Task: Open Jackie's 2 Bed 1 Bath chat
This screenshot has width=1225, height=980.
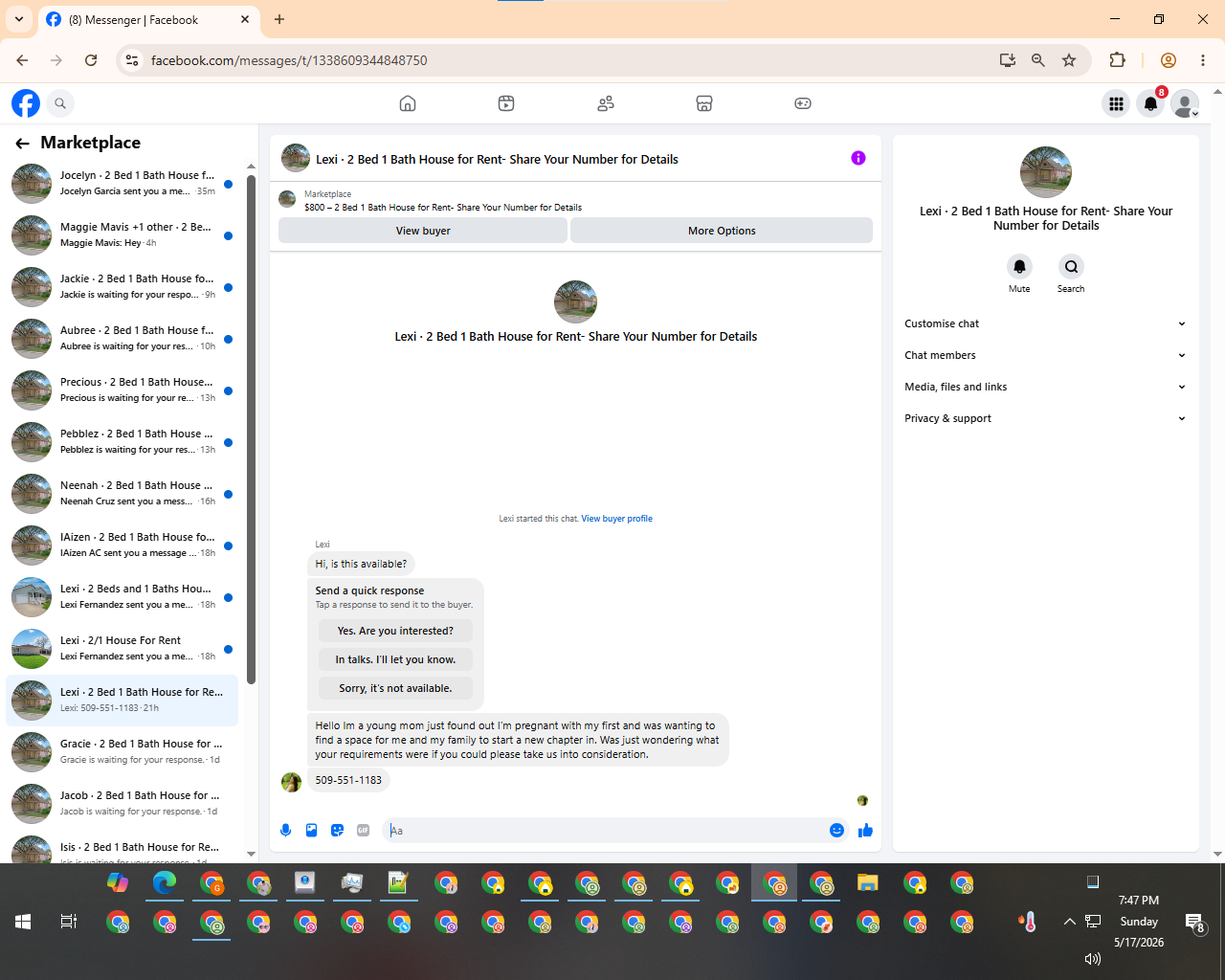Action: (x=122, y=287)
